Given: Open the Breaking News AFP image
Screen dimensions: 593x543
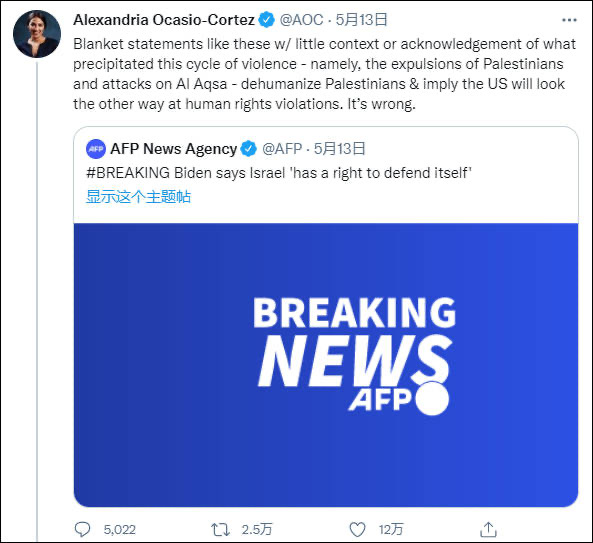Looking at the screenshot, I should tap(326, 365).
